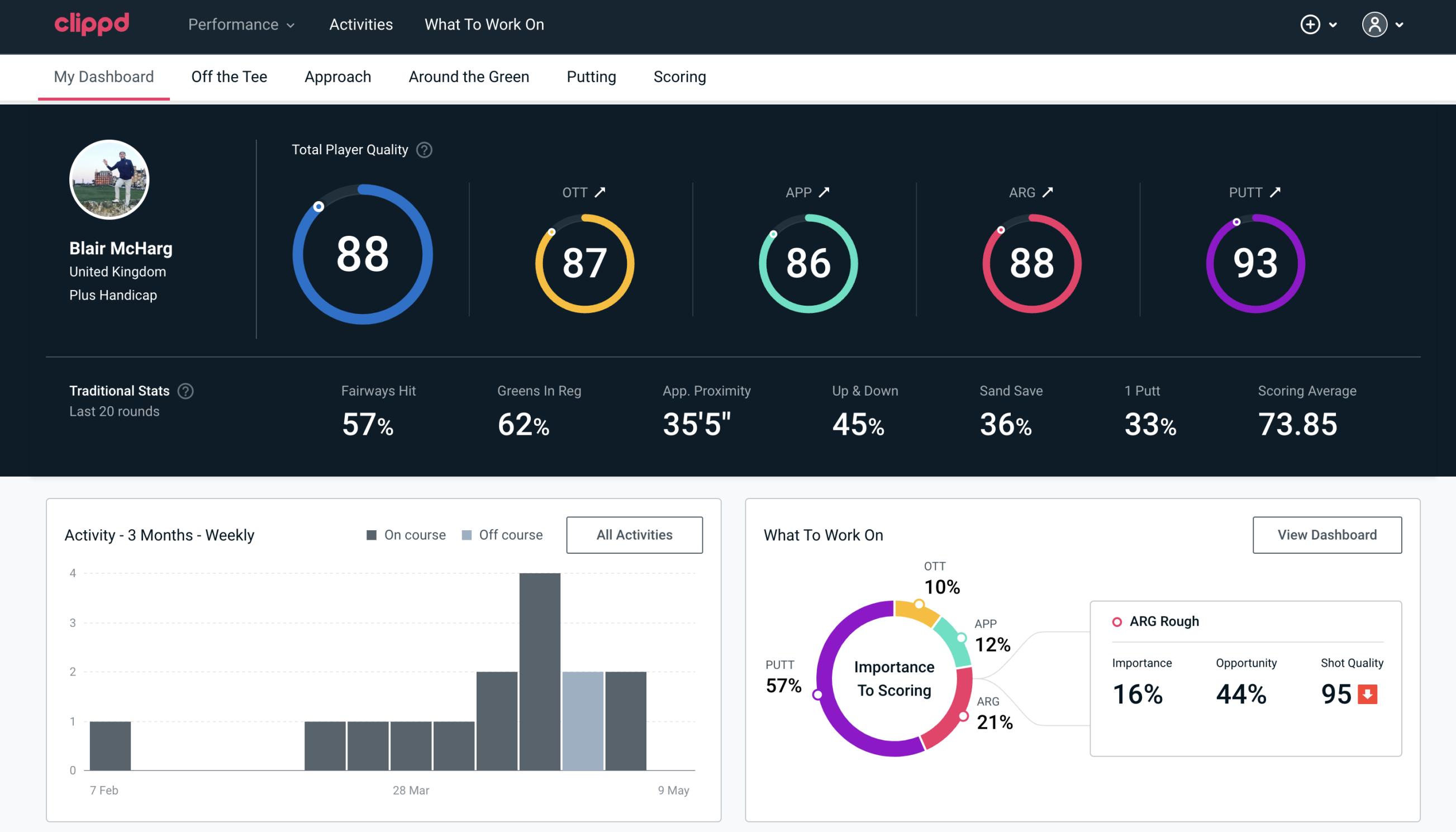Select the Around the Green menu item
1456x832 pixels.
[x=469, y=76]
